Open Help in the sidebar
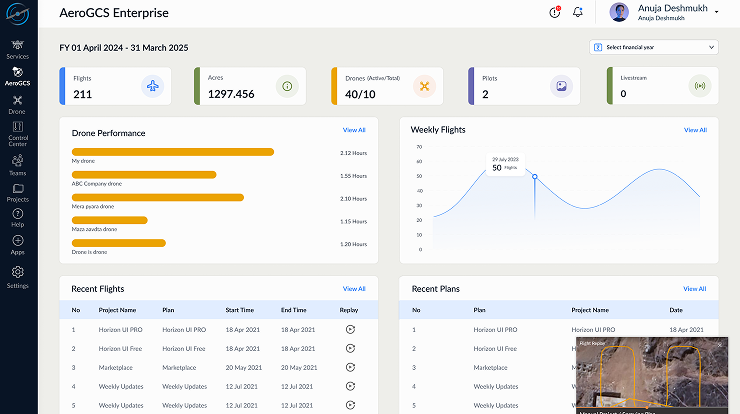This screenshot has width=740, height=414. pos(17,218)
